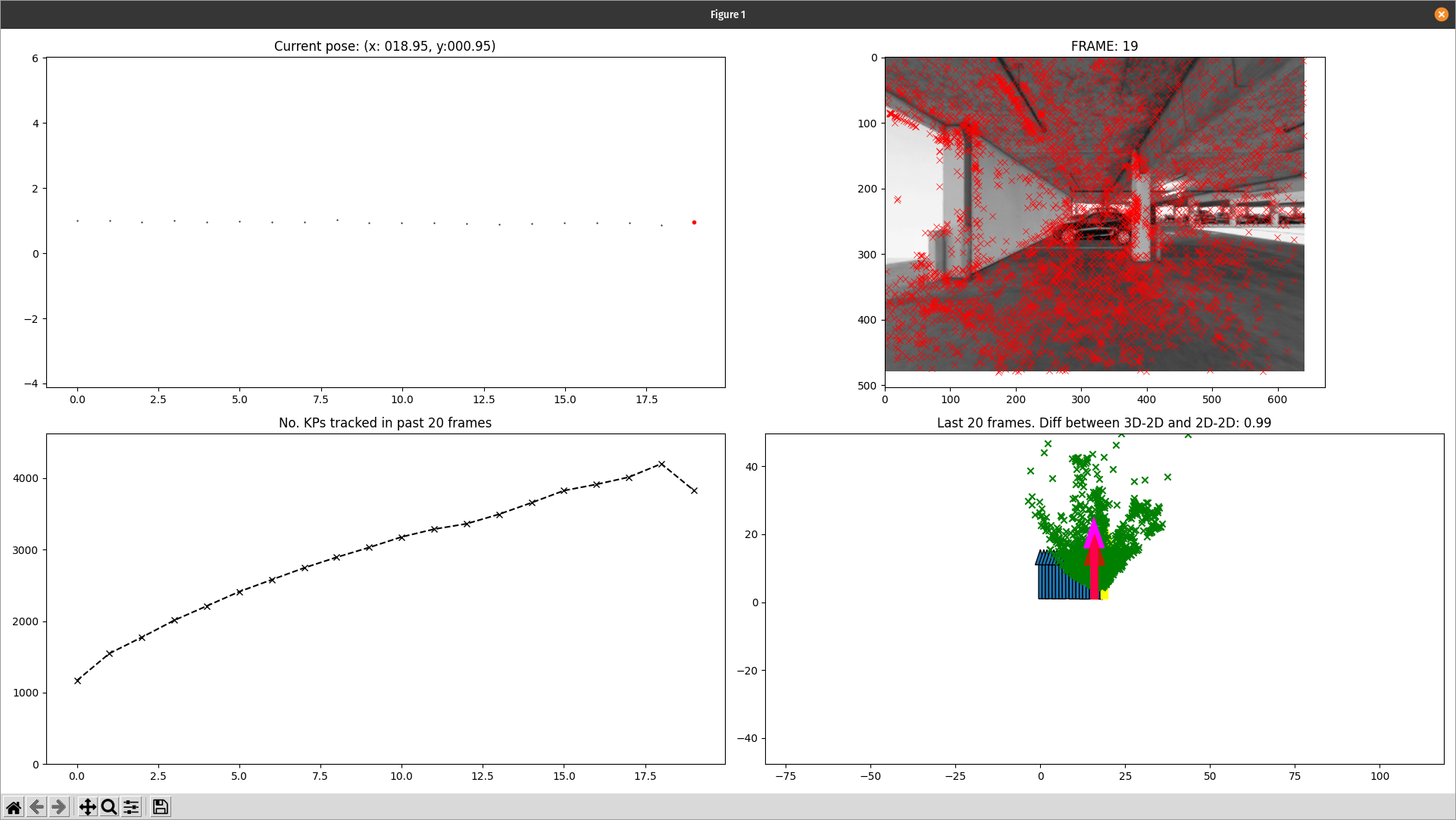Open Configure subplots sliders icon
The height and width of the screenshot is (820, 1456).
pyautogui.click(x=131, y=807)
